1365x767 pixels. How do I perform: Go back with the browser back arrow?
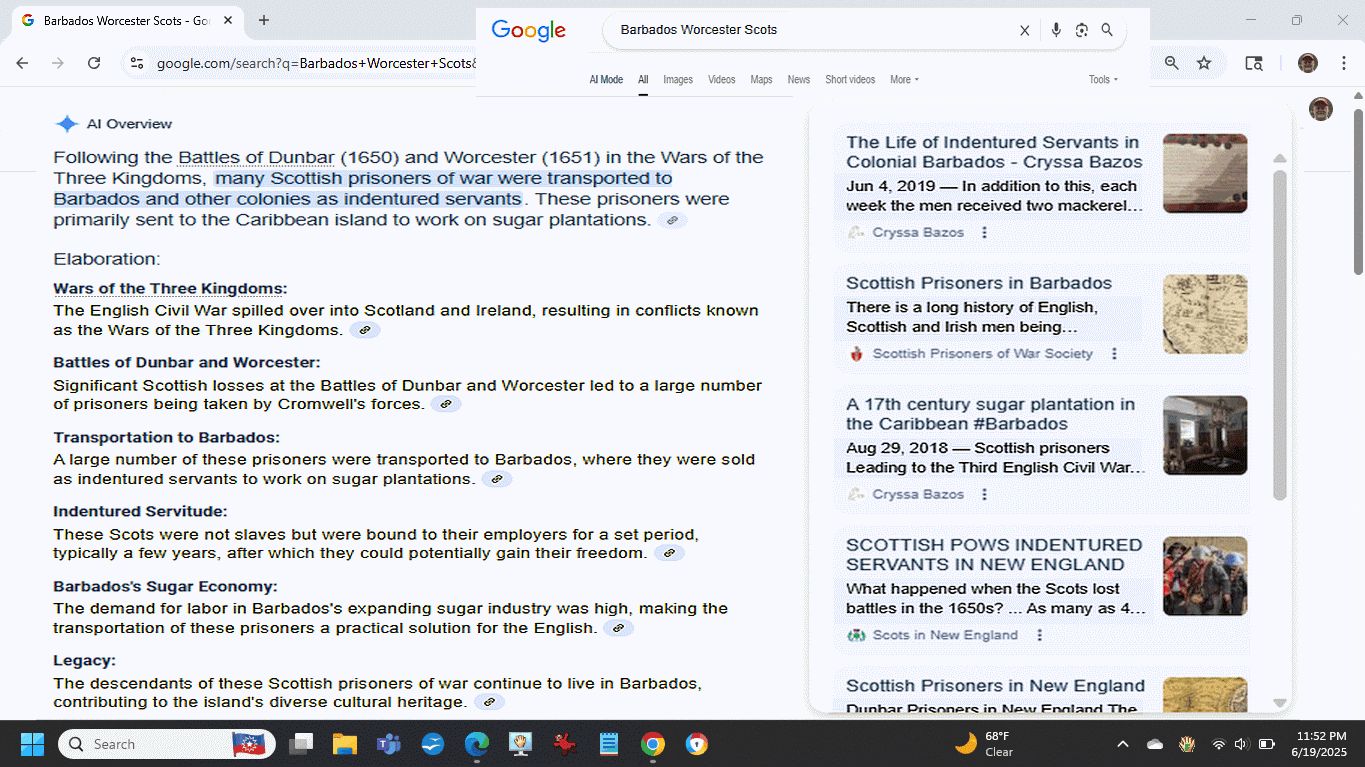pyautogui.click(x=22, y=63)
